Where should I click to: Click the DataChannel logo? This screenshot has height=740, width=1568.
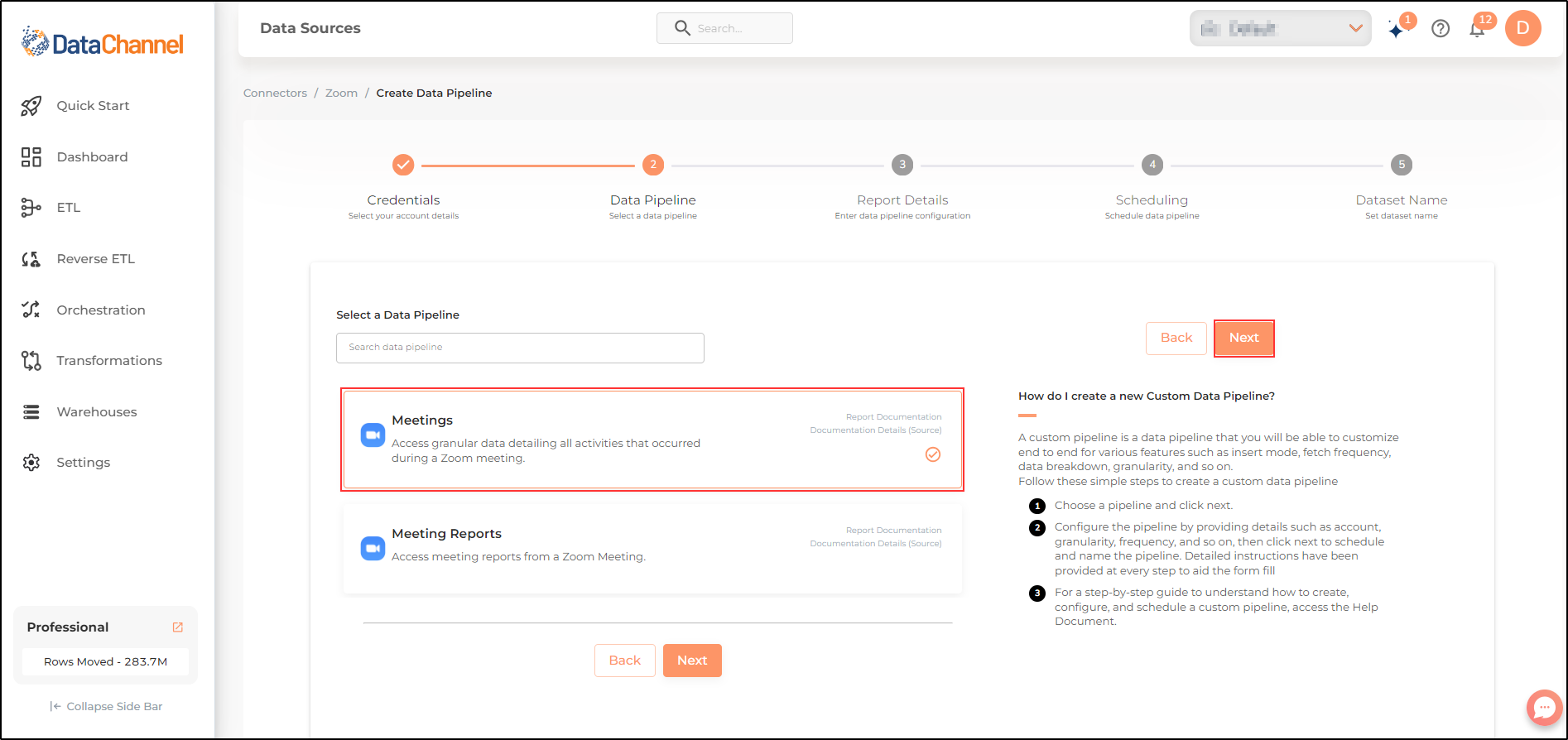pos(103,43)
